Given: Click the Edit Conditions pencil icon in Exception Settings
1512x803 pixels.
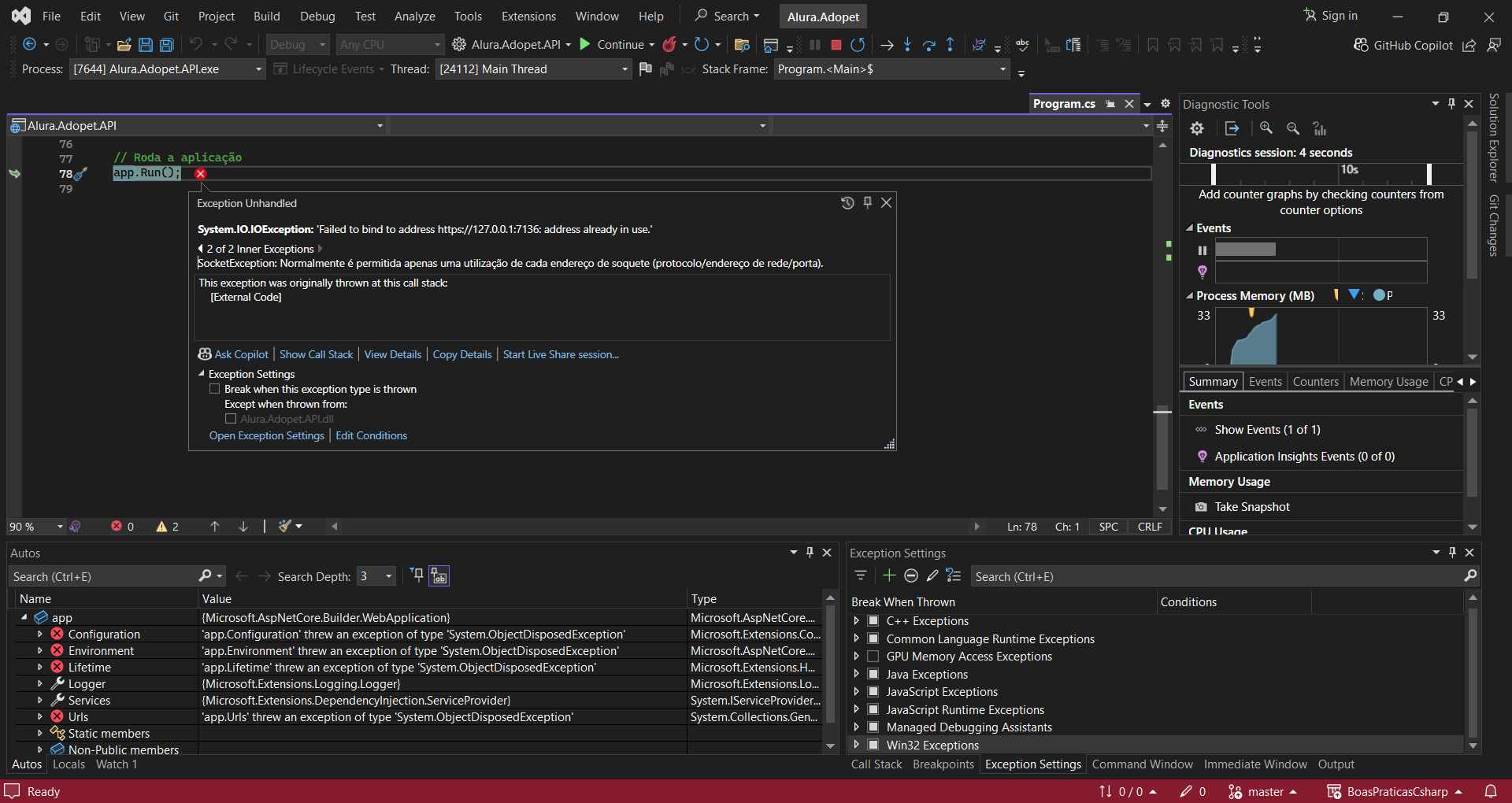Looking at the screenshot, I should coord(932,575).
